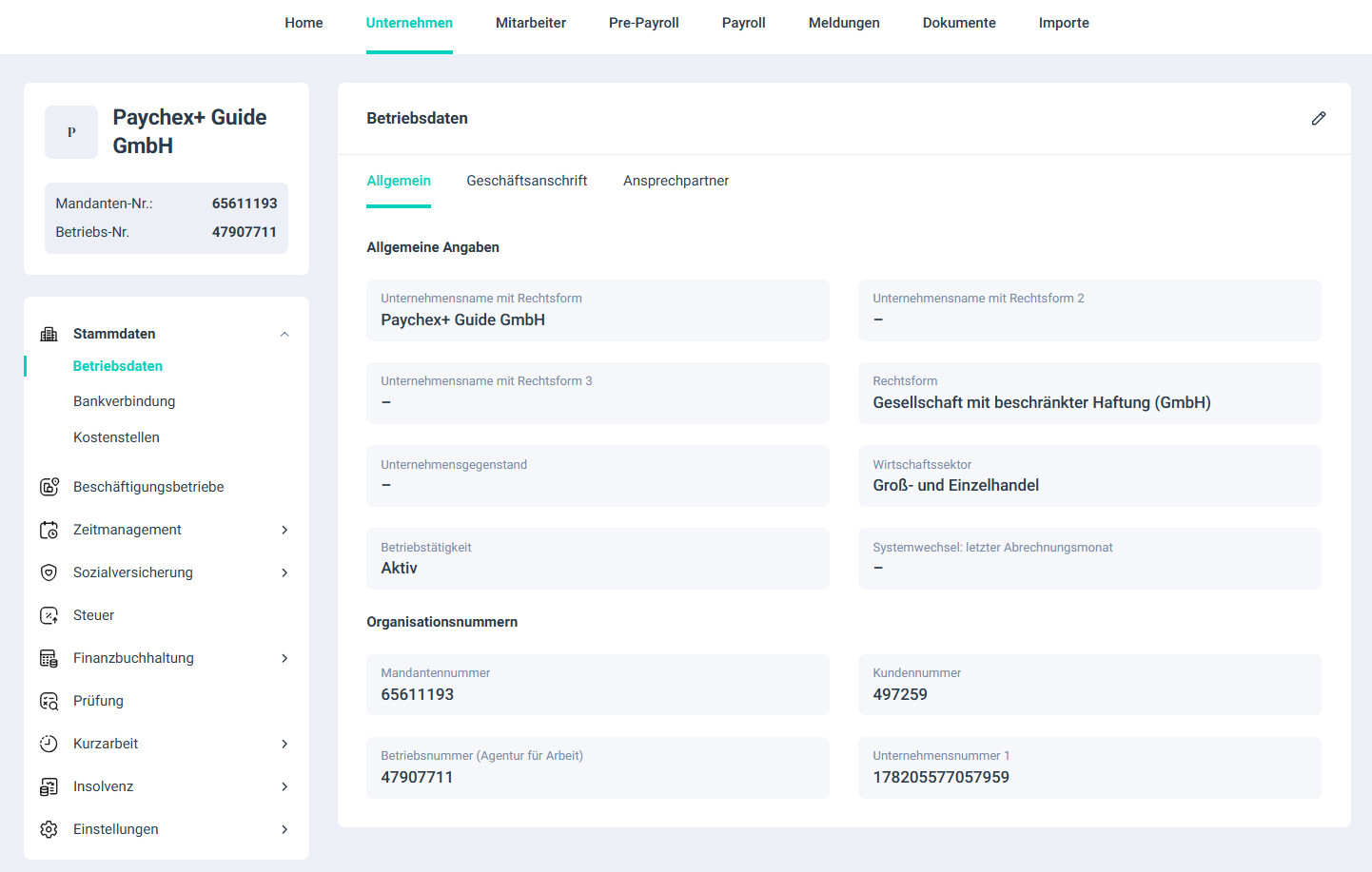Click the company avatar with letter P
1372x872 pixels.
coord(71,132)
